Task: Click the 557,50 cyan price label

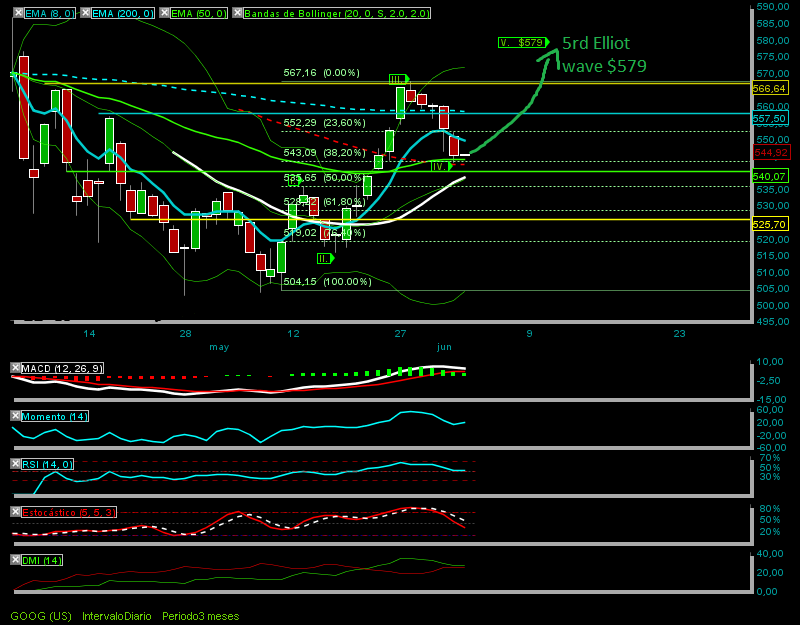Action: point(769,119)
